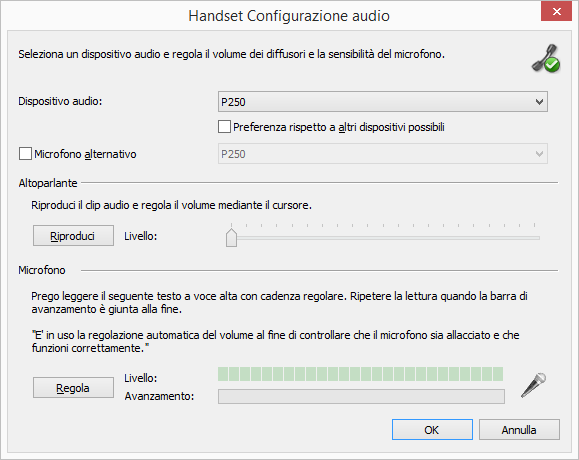Click the handset status icon with green check
Screen dimensions: 579x460
(x=546, y=58)
